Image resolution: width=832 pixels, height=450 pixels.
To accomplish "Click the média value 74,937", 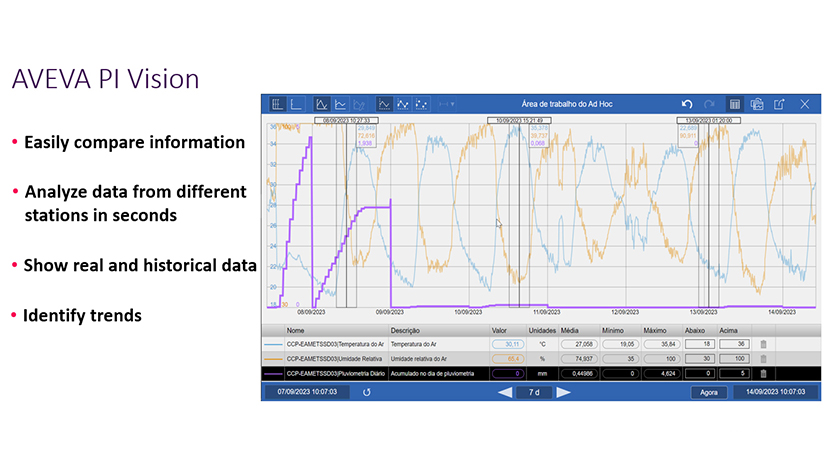I will click(579, 359).
